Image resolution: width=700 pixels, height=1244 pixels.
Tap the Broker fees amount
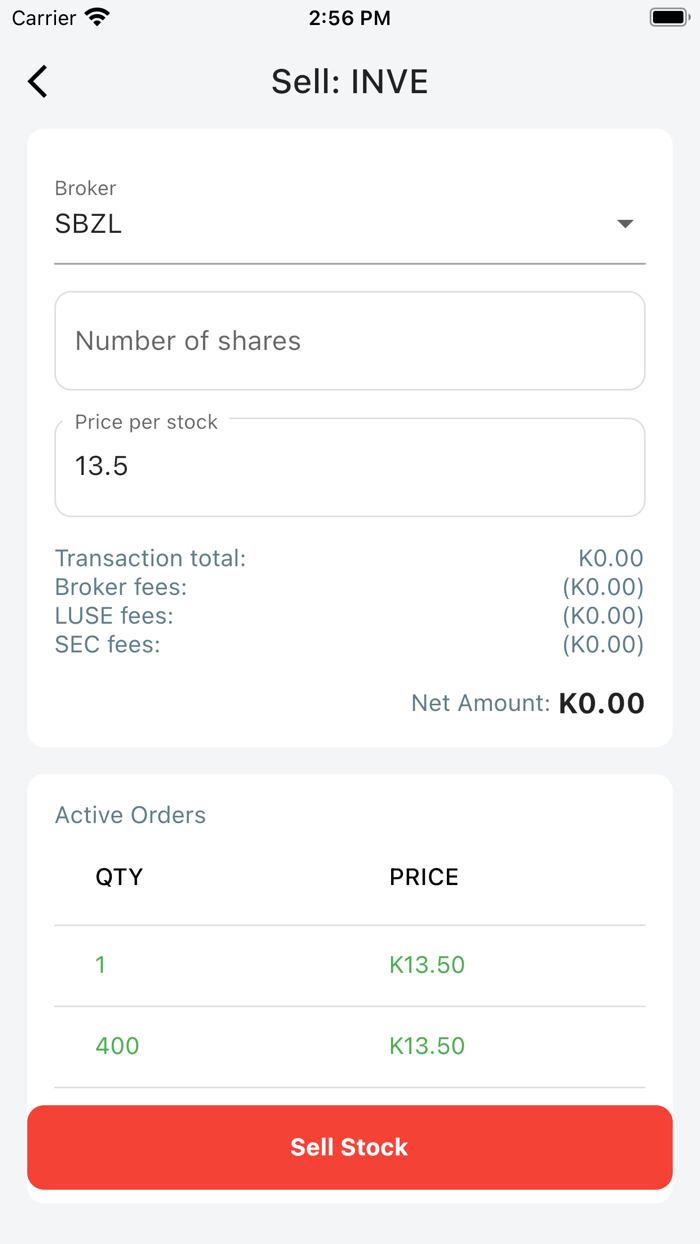coord(603,587)
